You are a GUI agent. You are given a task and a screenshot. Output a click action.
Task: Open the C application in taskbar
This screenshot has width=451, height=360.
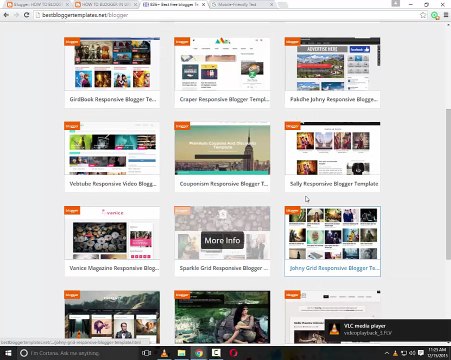(216, 353)
